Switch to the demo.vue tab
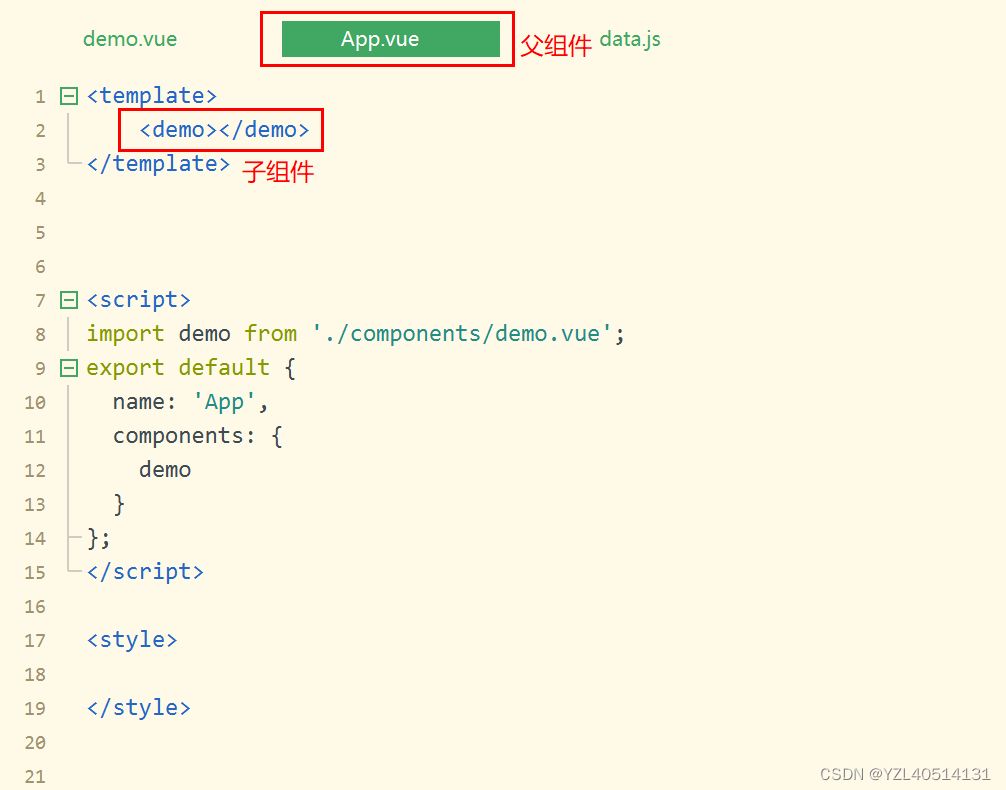Image resolution: width=1006 pixels, height=790 pixels. (x=130, y=39)
